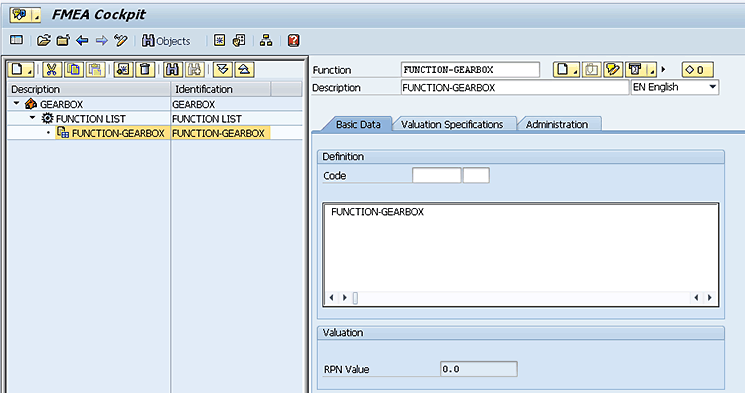Collapse the FUNCTION LIST node
Screen dimensions: 745x393
click(32, 117)
